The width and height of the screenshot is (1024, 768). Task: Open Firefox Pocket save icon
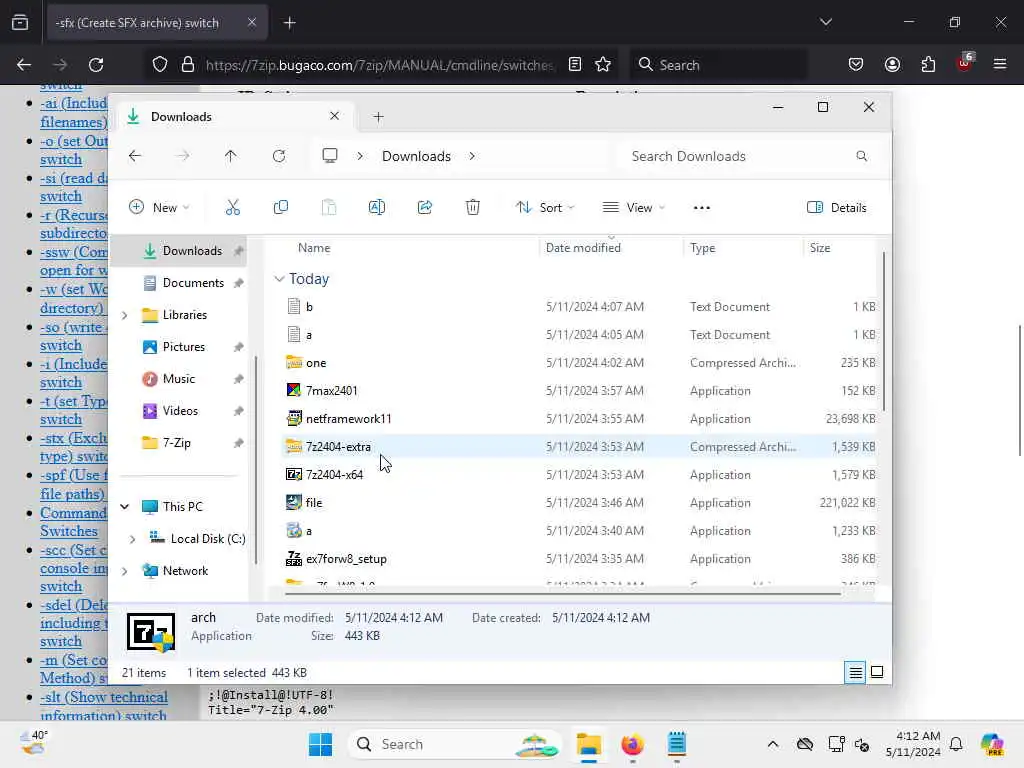tap(856, 65)
